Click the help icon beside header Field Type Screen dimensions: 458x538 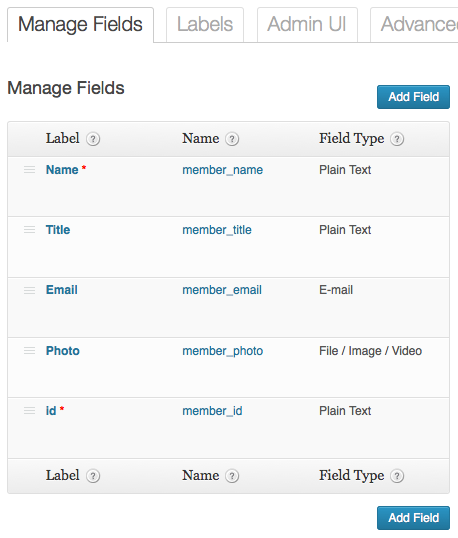point(397,139)
